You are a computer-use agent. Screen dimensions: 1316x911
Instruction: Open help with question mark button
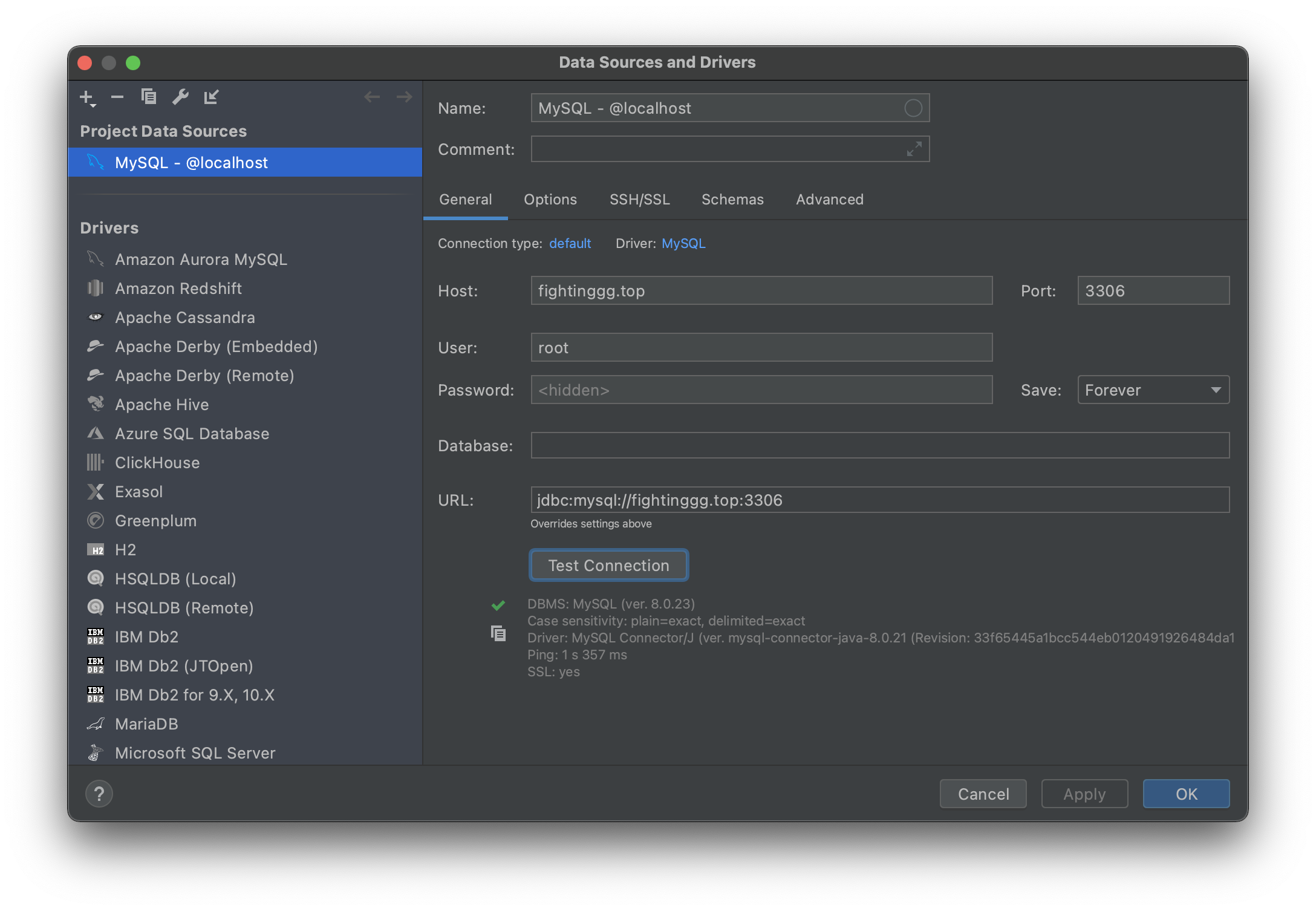[99, 794]
